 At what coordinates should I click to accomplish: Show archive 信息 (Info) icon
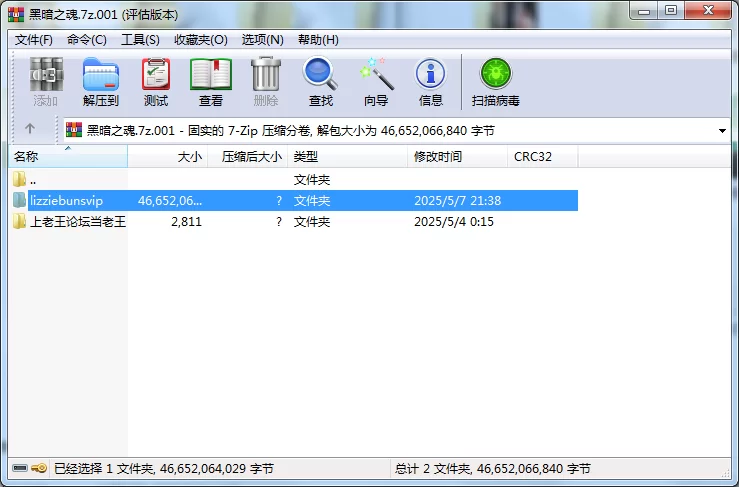point(430,82)
